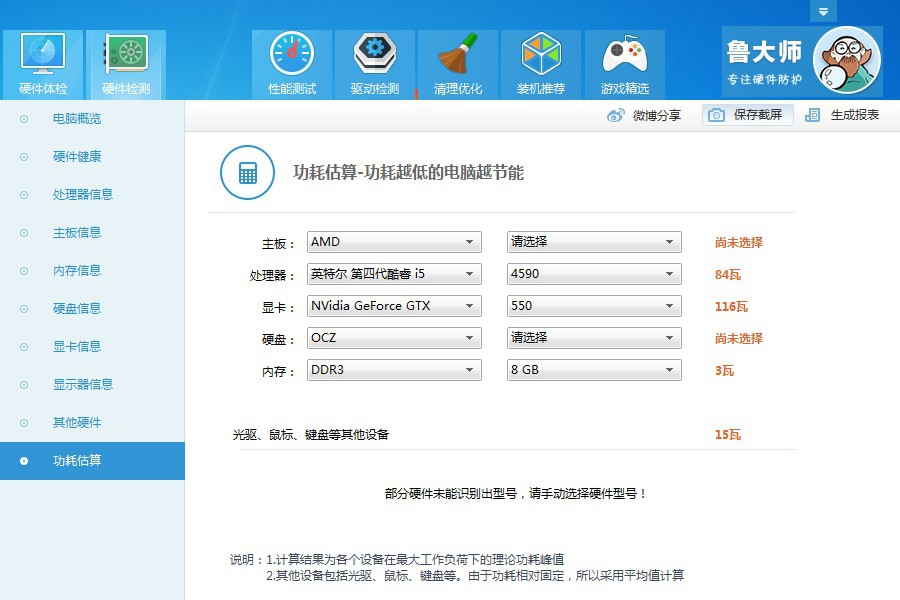Screen dimensions: 900x600
Task: Click the 116瓦 graphics card power value
Action: (x=731, y=307)
